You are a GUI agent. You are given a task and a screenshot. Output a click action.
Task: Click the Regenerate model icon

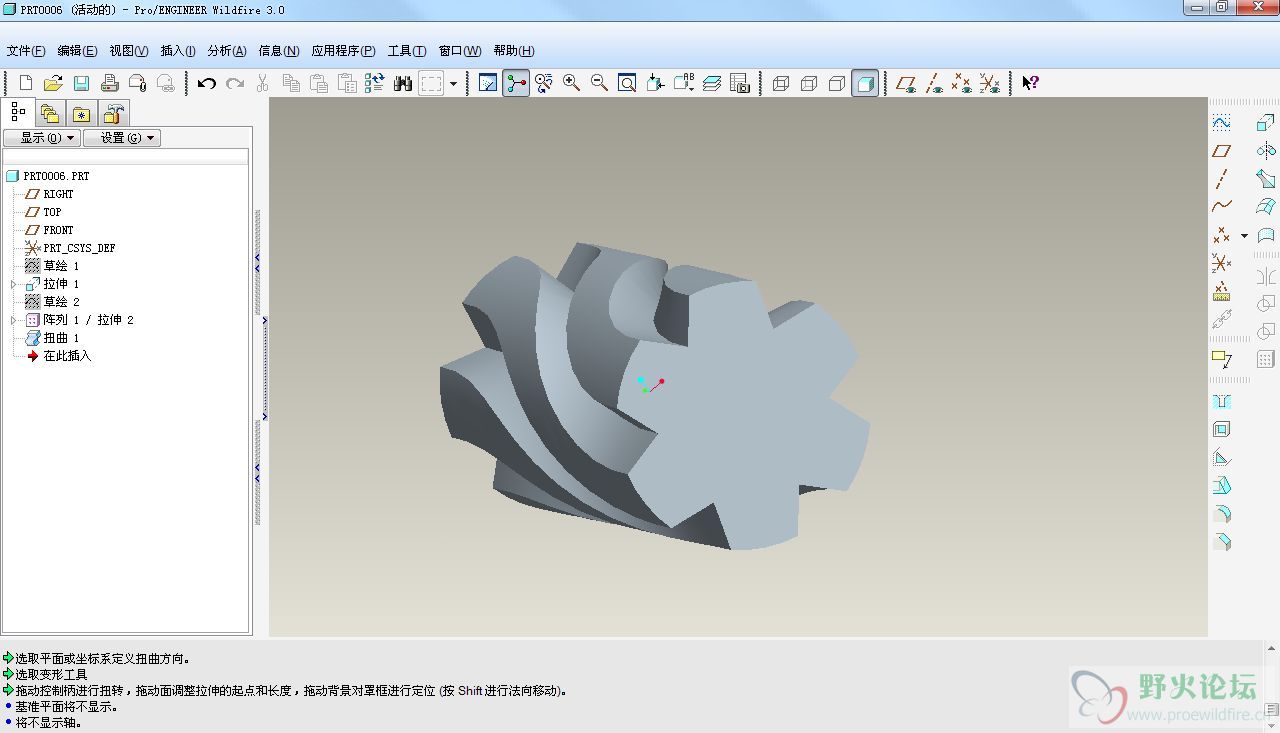375,83
